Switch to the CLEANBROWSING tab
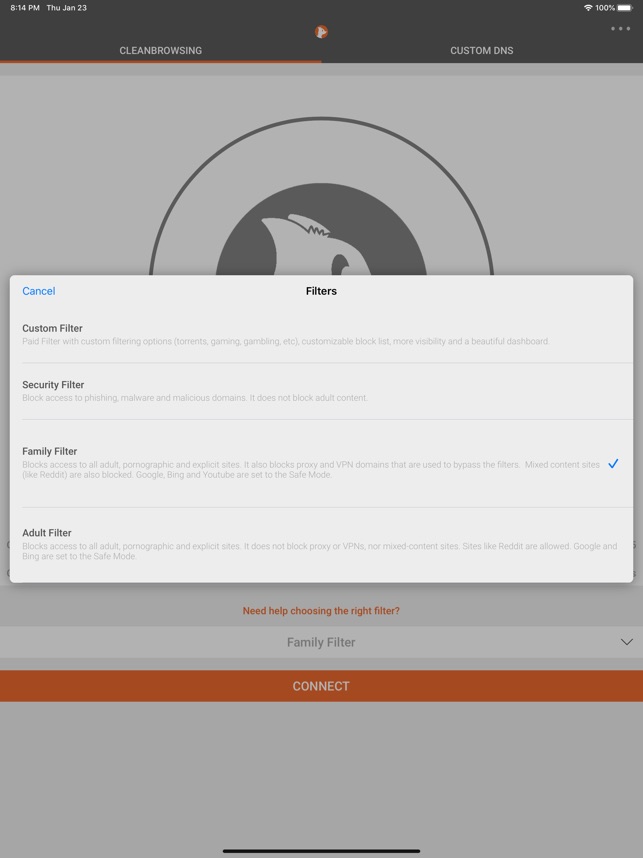The image size is (643, 858). (x=160, y=50)
